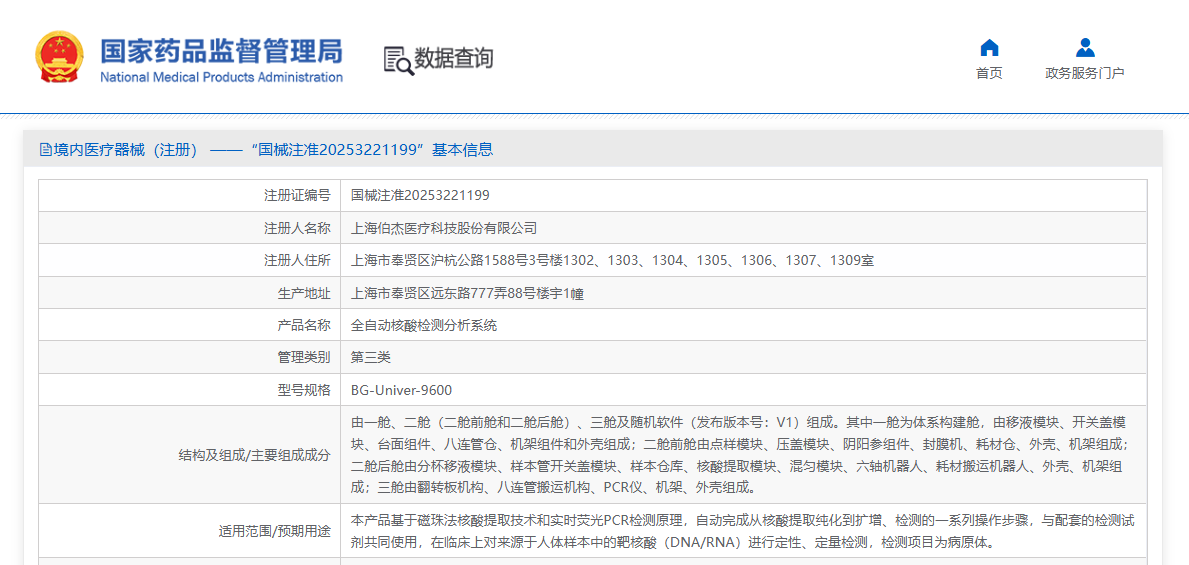This screenshot has width=1189, height=565.
Task: Click the national emblem logo
Action: (60, 58)
